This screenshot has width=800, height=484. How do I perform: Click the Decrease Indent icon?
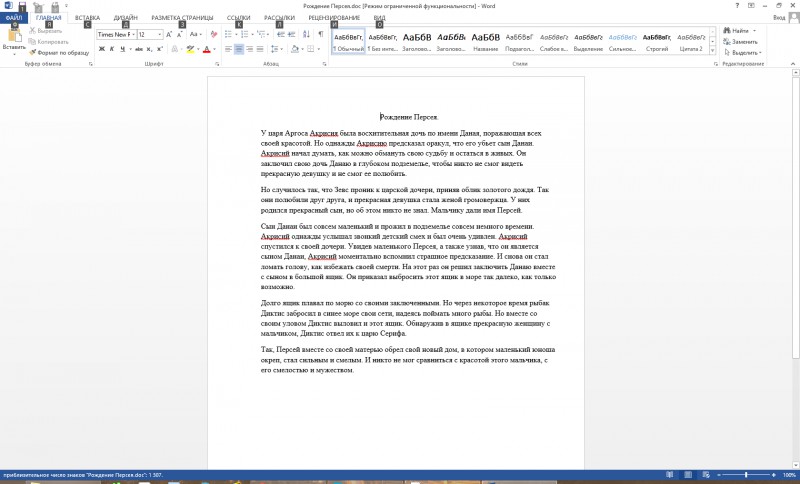coord(281,34)
